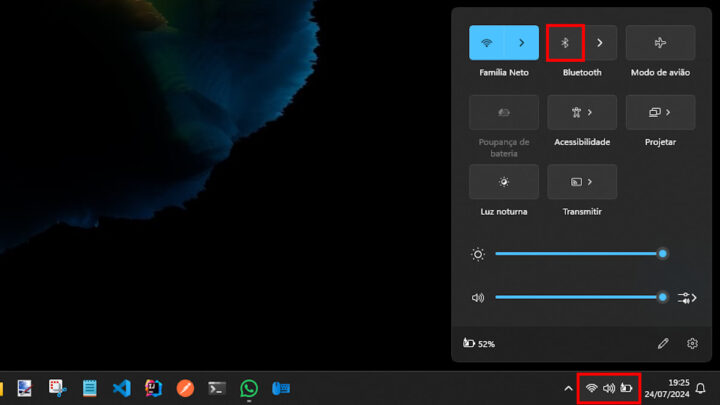
Task: Expand the Família Neto Wi-Fi network list
Action: pos(522,43)
